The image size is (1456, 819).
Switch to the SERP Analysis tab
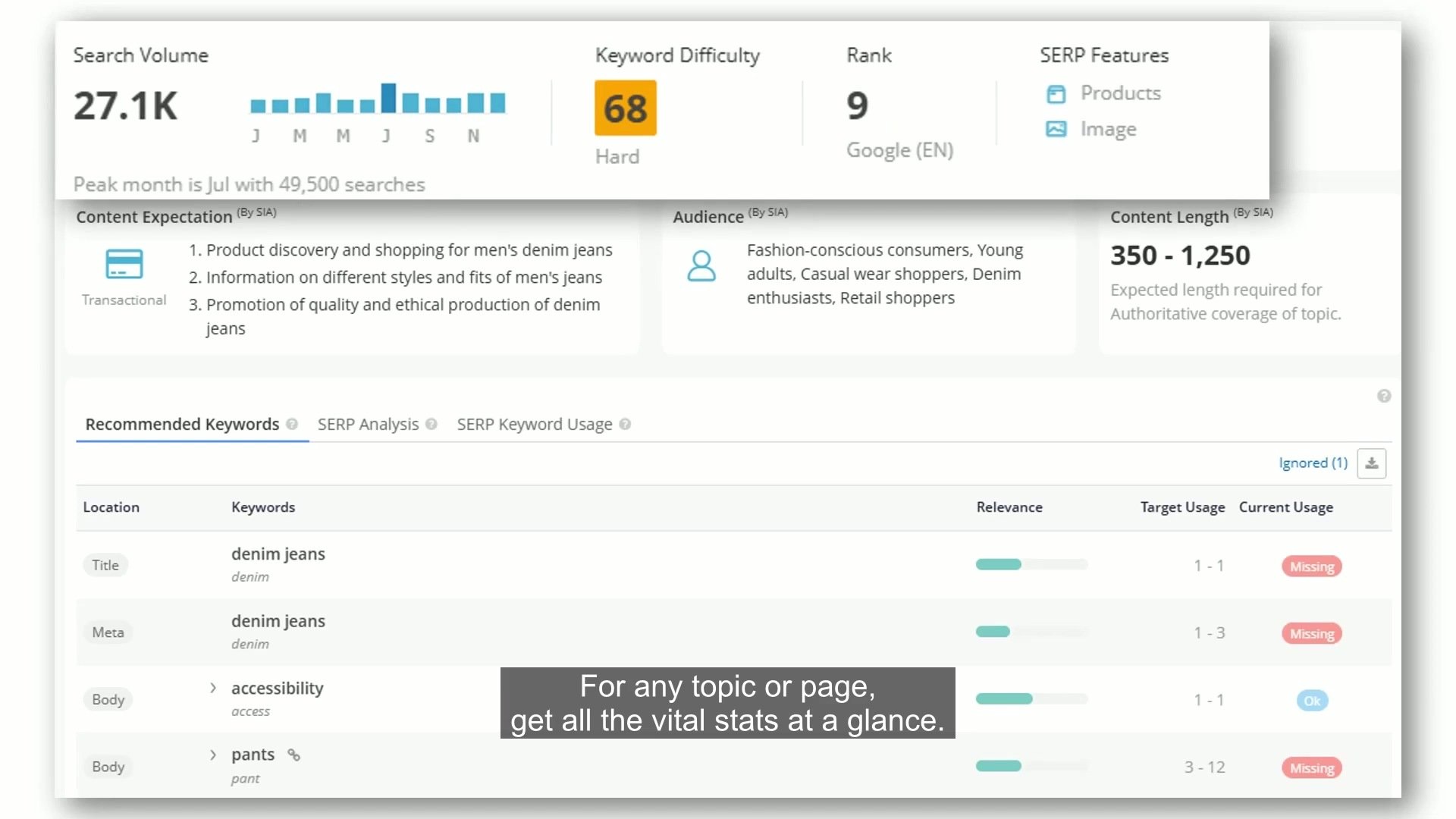[x=368, y=425]
